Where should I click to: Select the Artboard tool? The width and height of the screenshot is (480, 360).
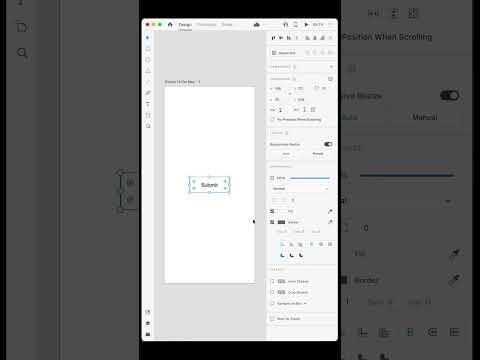pyautogui.click(x=148, y=115)
